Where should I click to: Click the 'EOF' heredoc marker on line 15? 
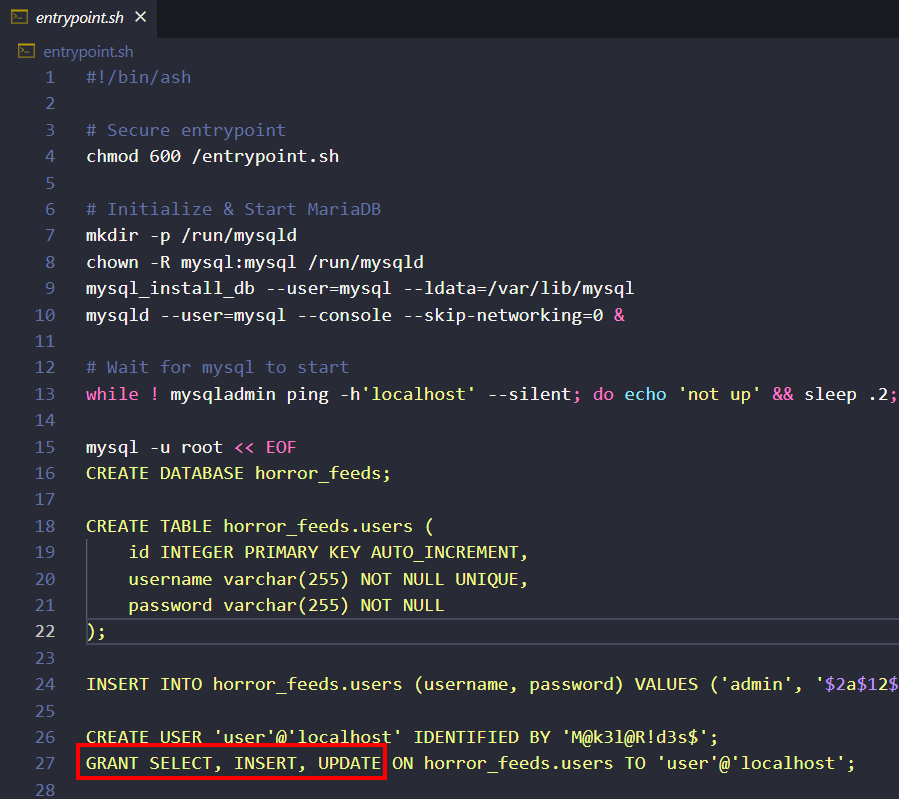point(281,447)
